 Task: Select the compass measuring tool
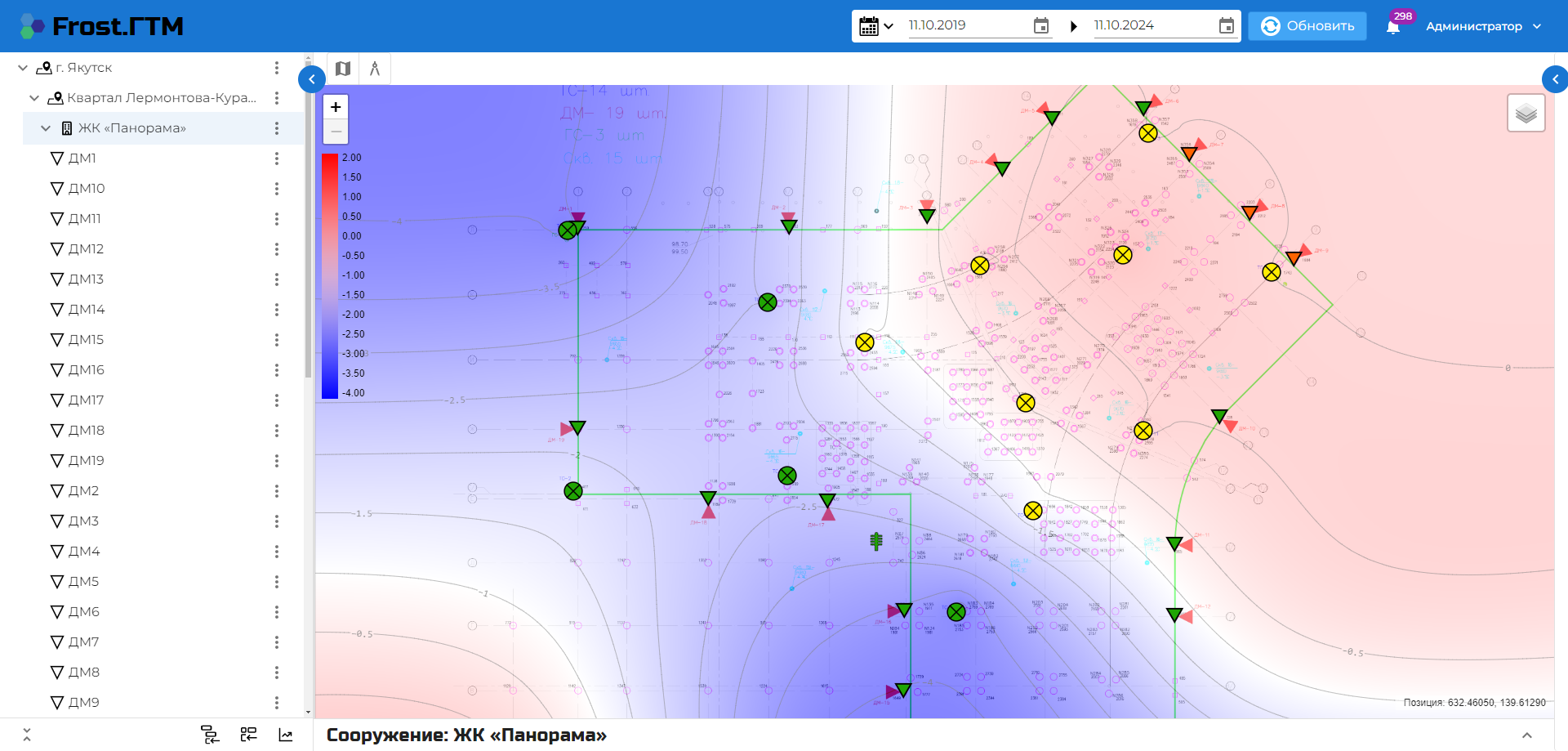[375, 69]
